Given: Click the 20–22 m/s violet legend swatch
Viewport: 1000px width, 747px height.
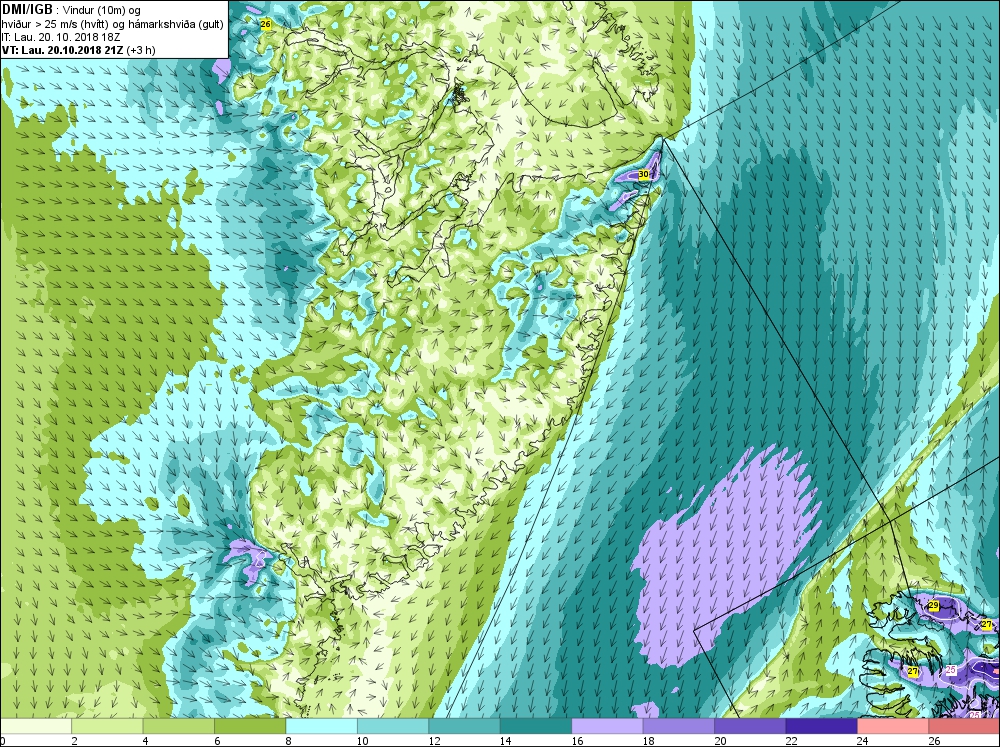Looking at the screenshot, I should point(750,726).
